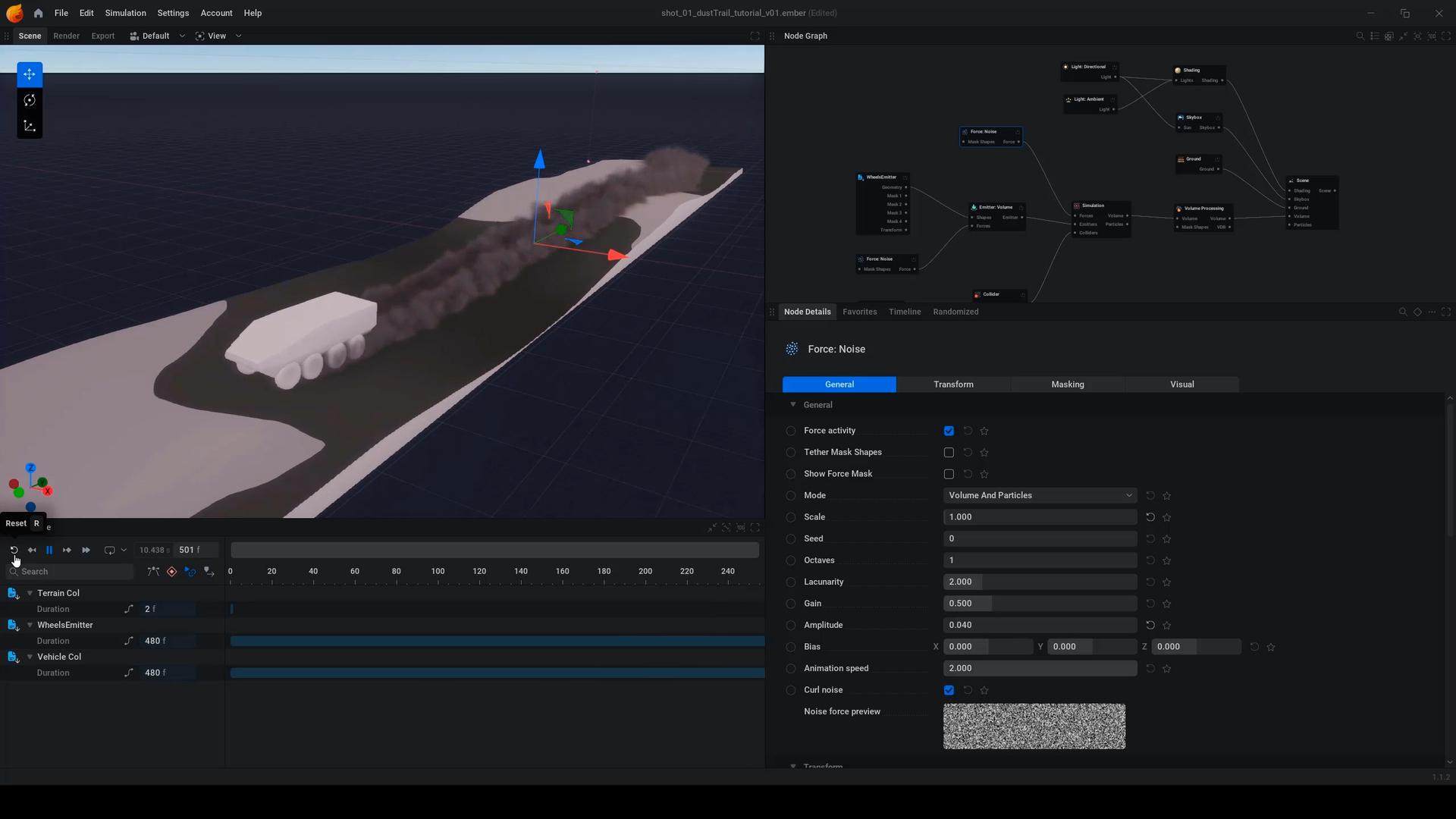Disable the Force activity checkbox
The height and width of the screenshot is (819, 1456).
point(949,431)
